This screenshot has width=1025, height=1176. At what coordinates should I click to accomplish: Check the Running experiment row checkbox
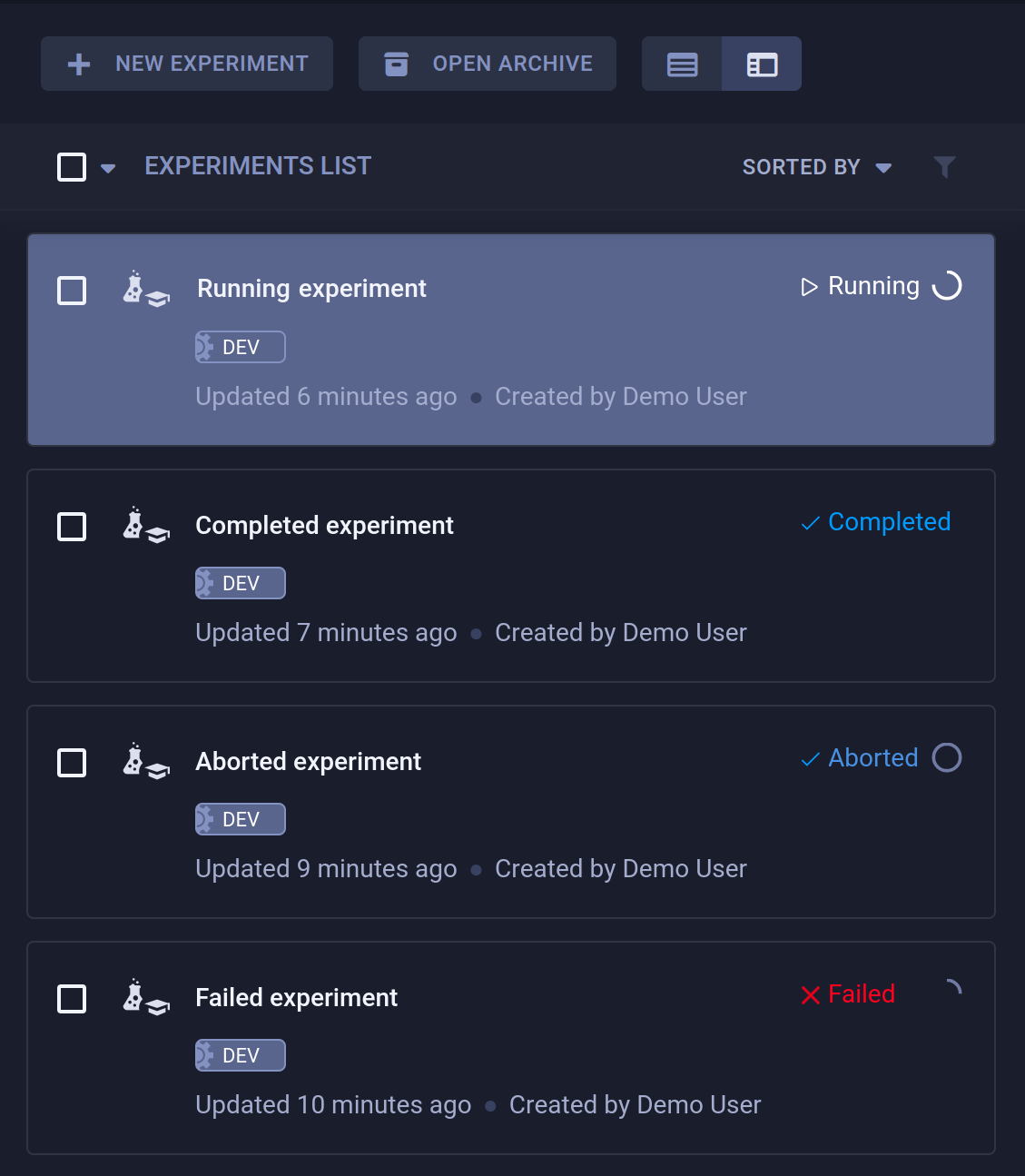pyautogui.click(x=72, y=291)
